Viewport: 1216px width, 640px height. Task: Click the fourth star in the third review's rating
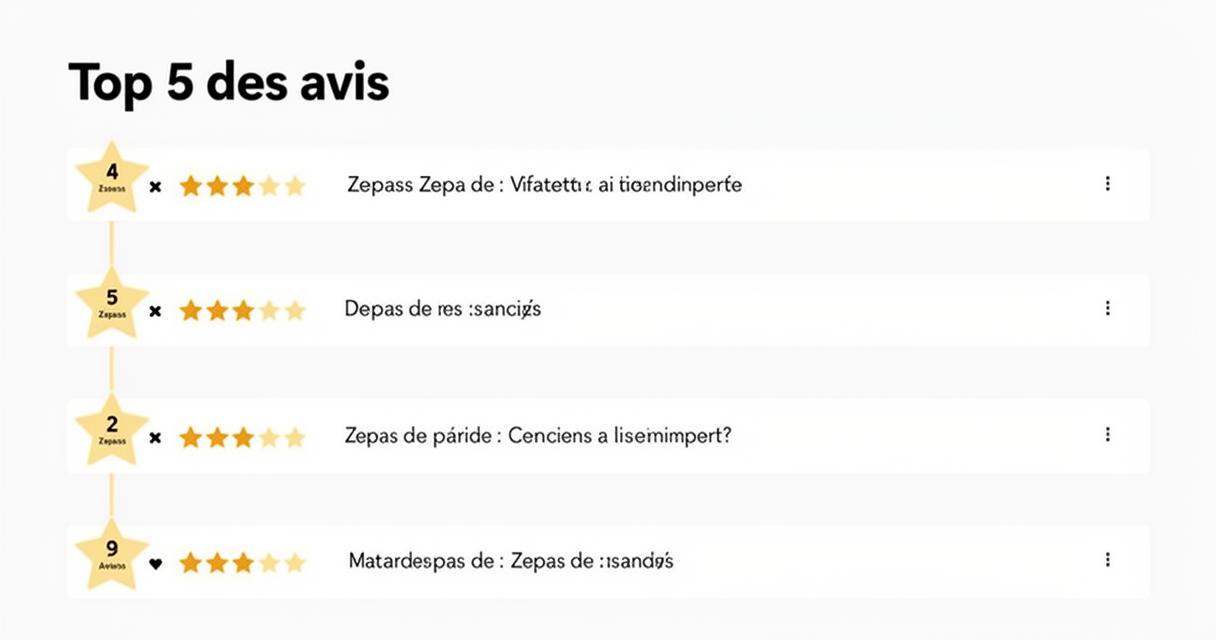tap(269, 437)
